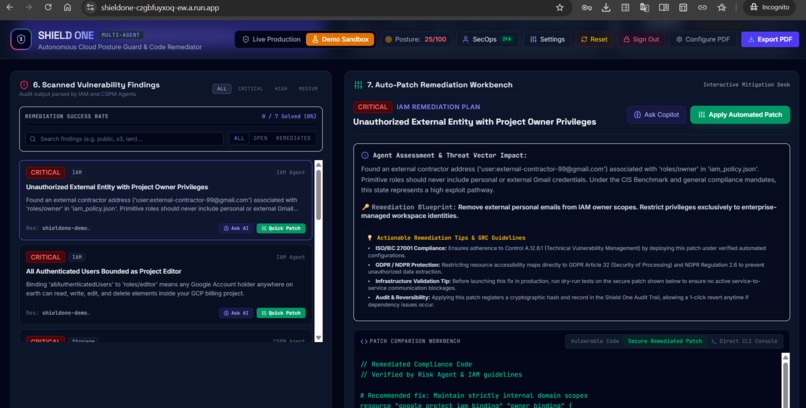806x408 pixels.
Task: Open the Posture 25/100 score indicator
Action: coord(416,40)
